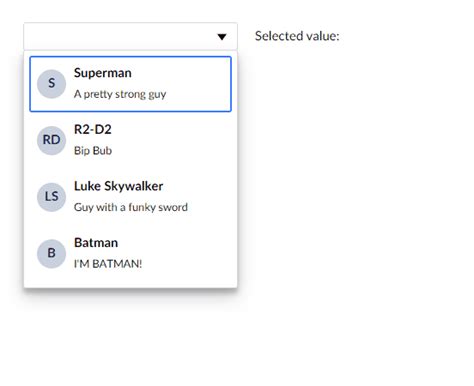The height and width of the screenshot is (386, 474).
Task: Click the Superman avatar circle 'S'
Action: [x=51, y=84]
